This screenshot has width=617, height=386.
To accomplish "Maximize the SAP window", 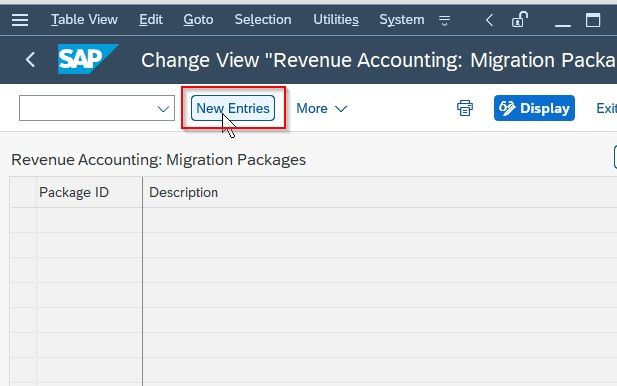I will [x=593, y=20].
